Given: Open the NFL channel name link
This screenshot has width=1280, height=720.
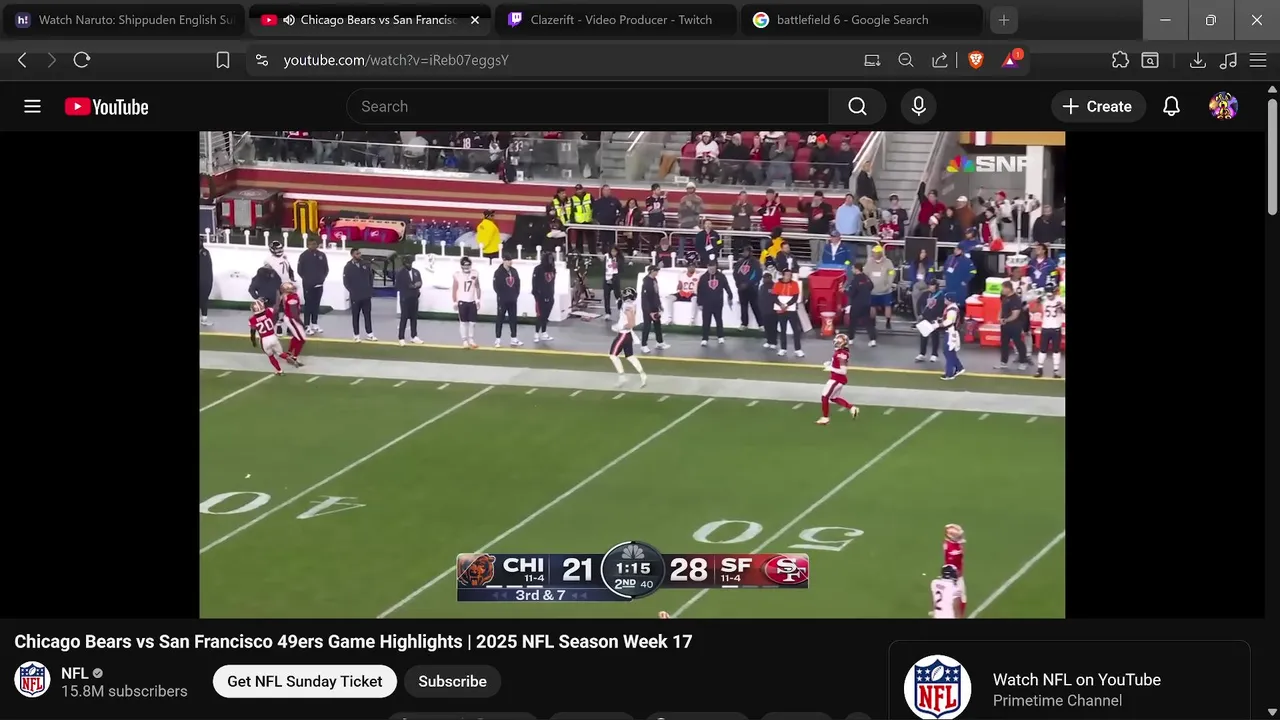Looking at the screenshot, I should [75, 673].
